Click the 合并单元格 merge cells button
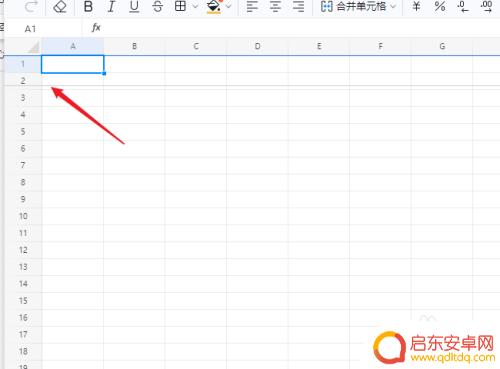500x369 pixels. tap(353, 6)
